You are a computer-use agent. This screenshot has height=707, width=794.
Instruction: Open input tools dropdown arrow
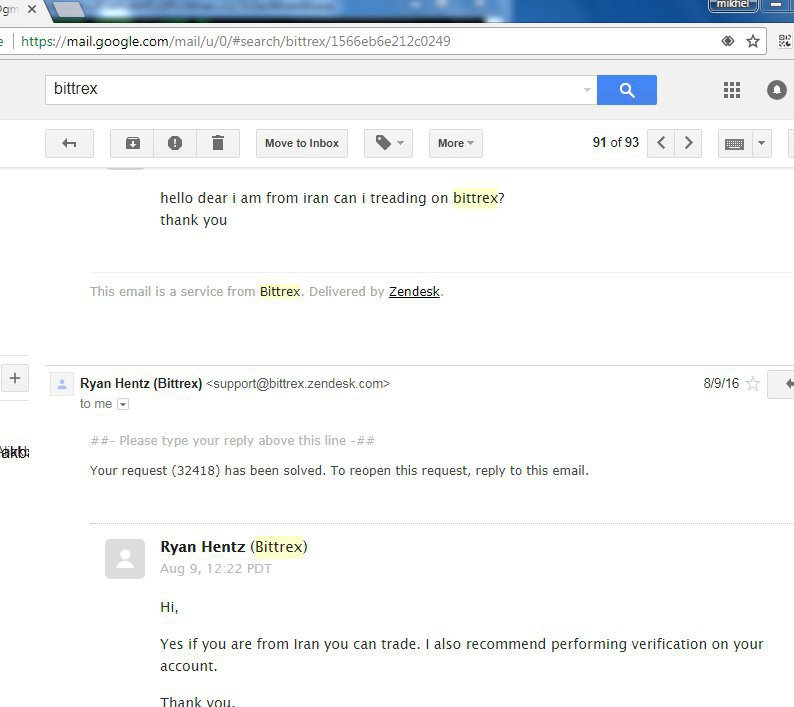pyautogui.click(x=762, y=143)
